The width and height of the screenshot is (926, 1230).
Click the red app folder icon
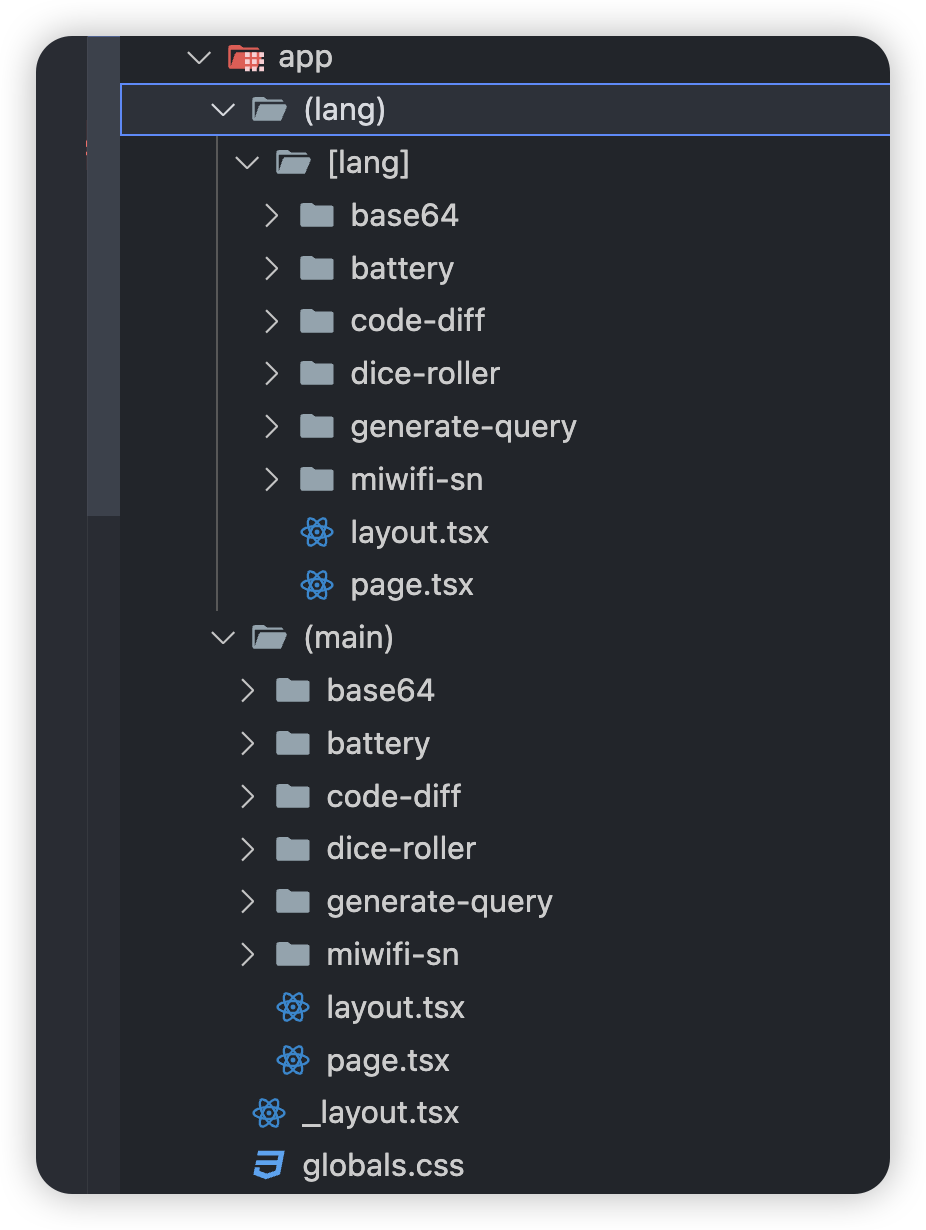248,57
